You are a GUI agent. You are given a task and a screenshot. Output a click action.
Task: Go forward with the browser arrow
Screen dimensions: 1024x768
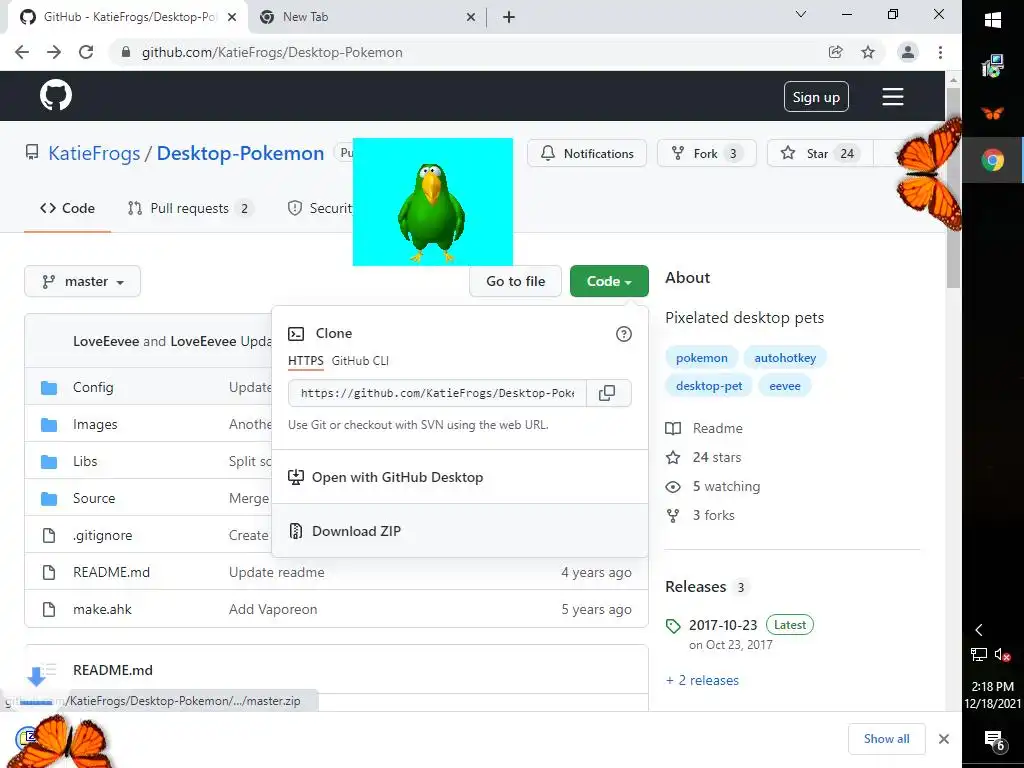(x=54, y=52)
